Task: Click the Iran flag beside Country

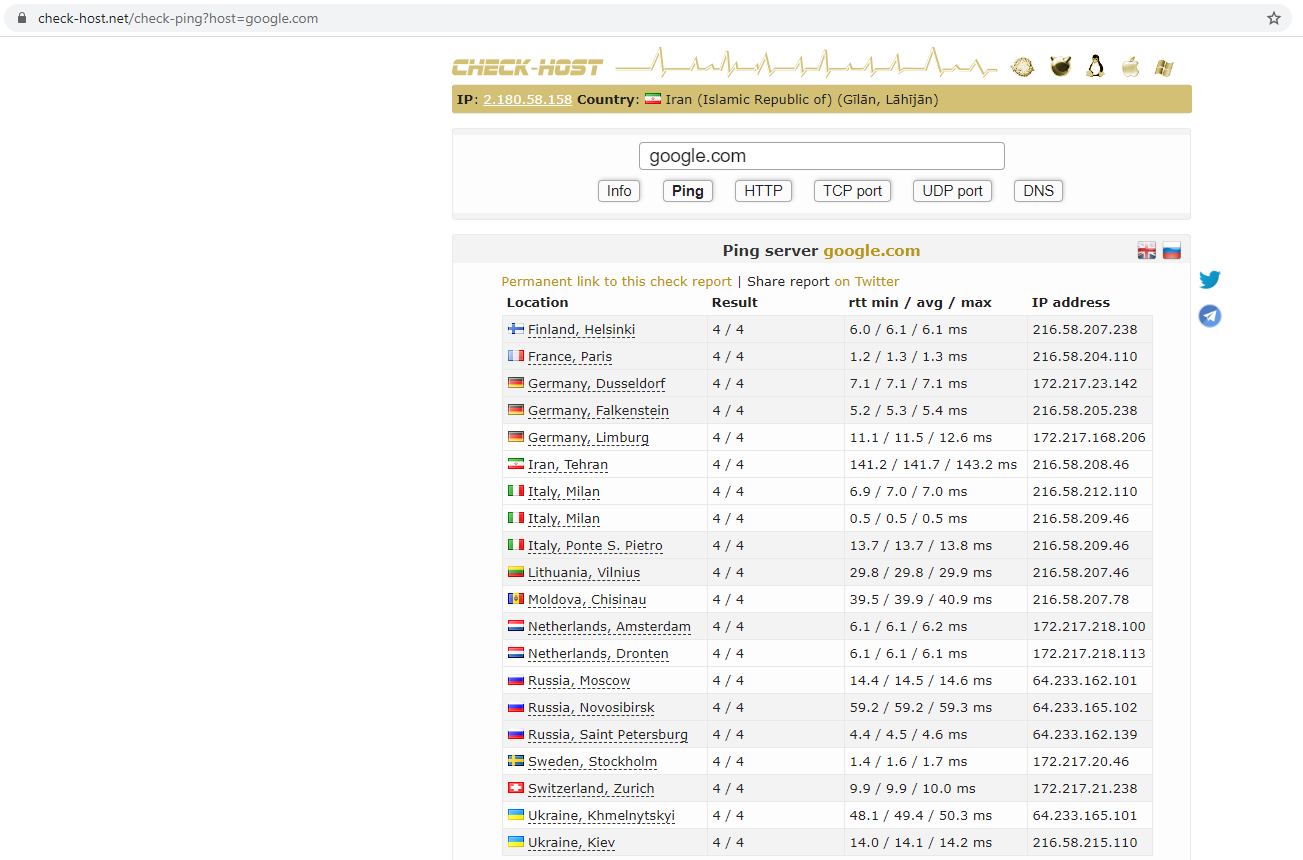Action: [653, 99]
